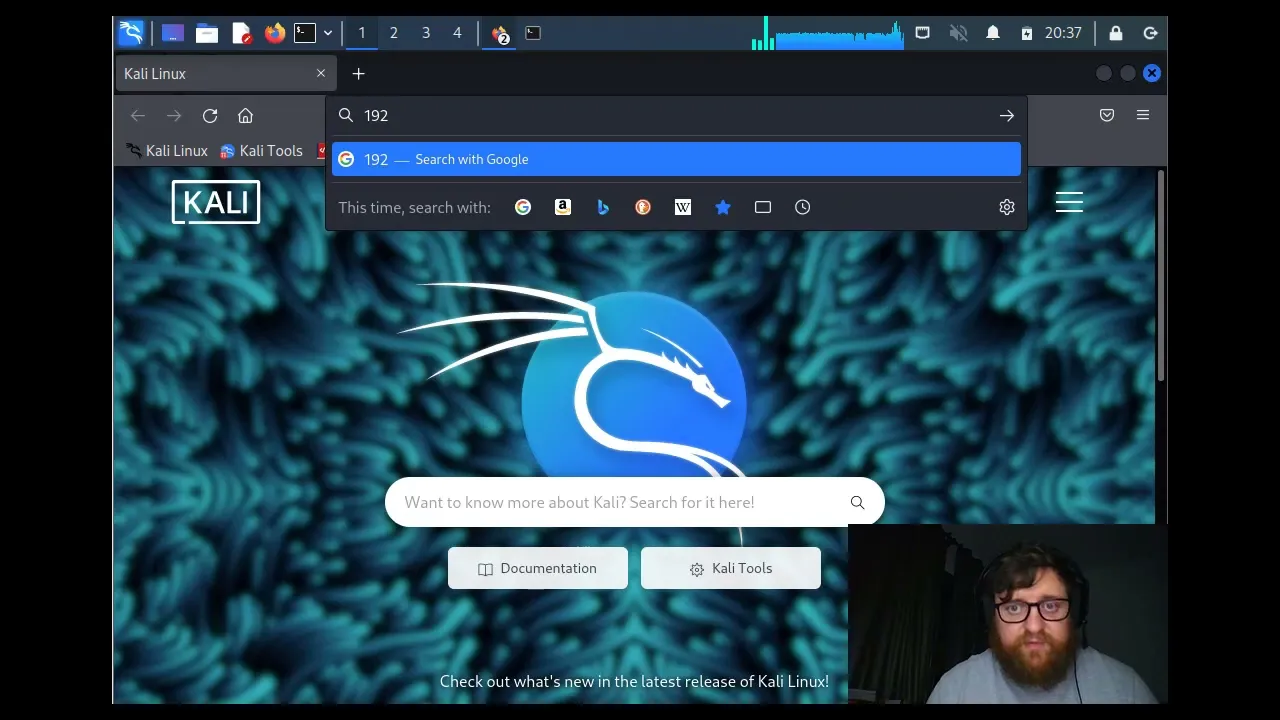Launch Firefox from the panel launcher
The height and width of the screenshot is (720, 1280).
coord(275,33)
